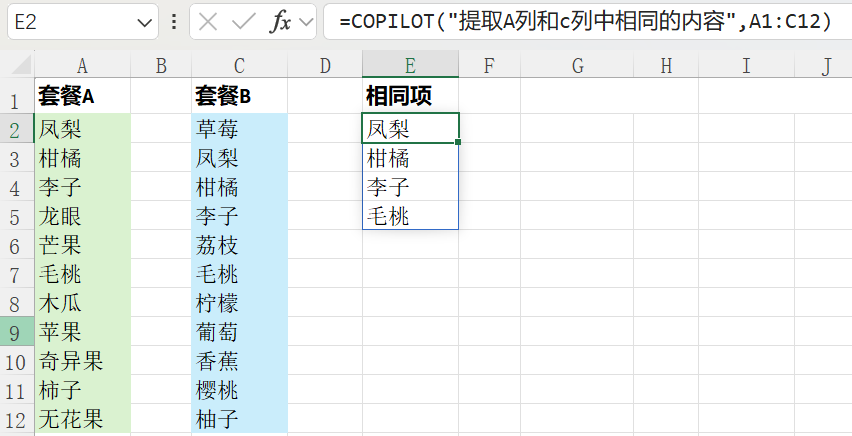Select column H header

[x=666, y=66]
